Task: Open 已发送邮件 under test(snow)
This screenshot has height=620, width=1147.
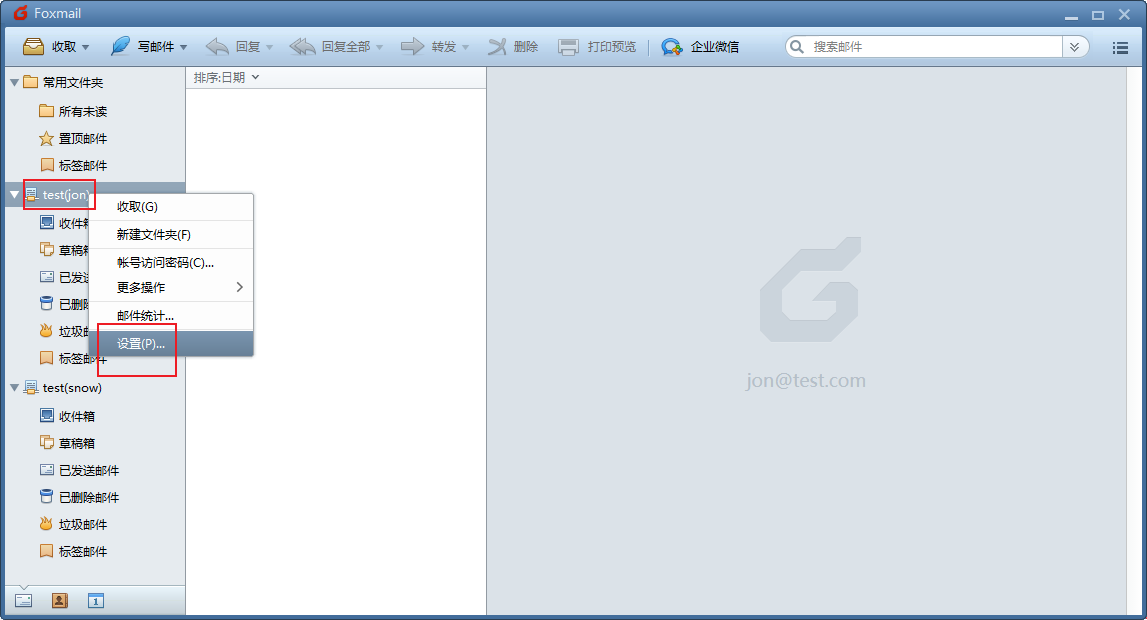Action: point(89,470)
